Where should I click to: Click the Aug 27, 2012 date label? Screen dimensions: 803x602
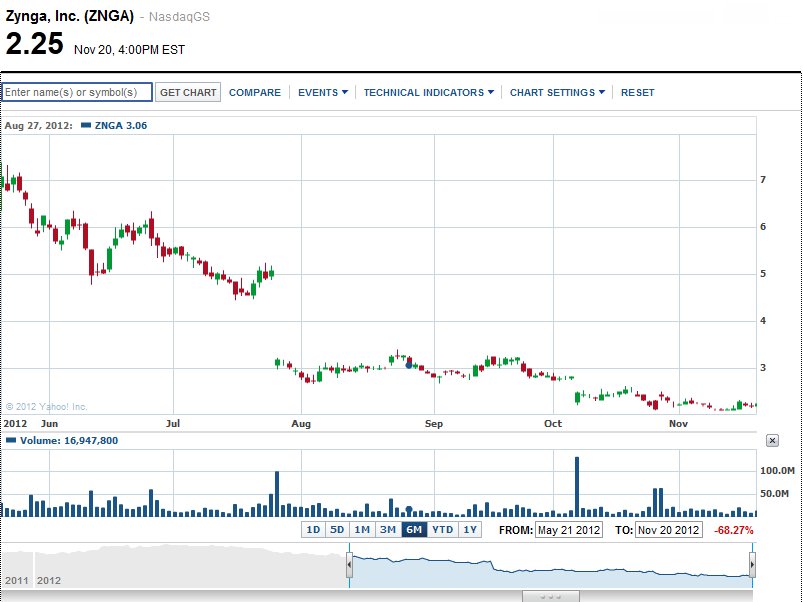(38, 125)
